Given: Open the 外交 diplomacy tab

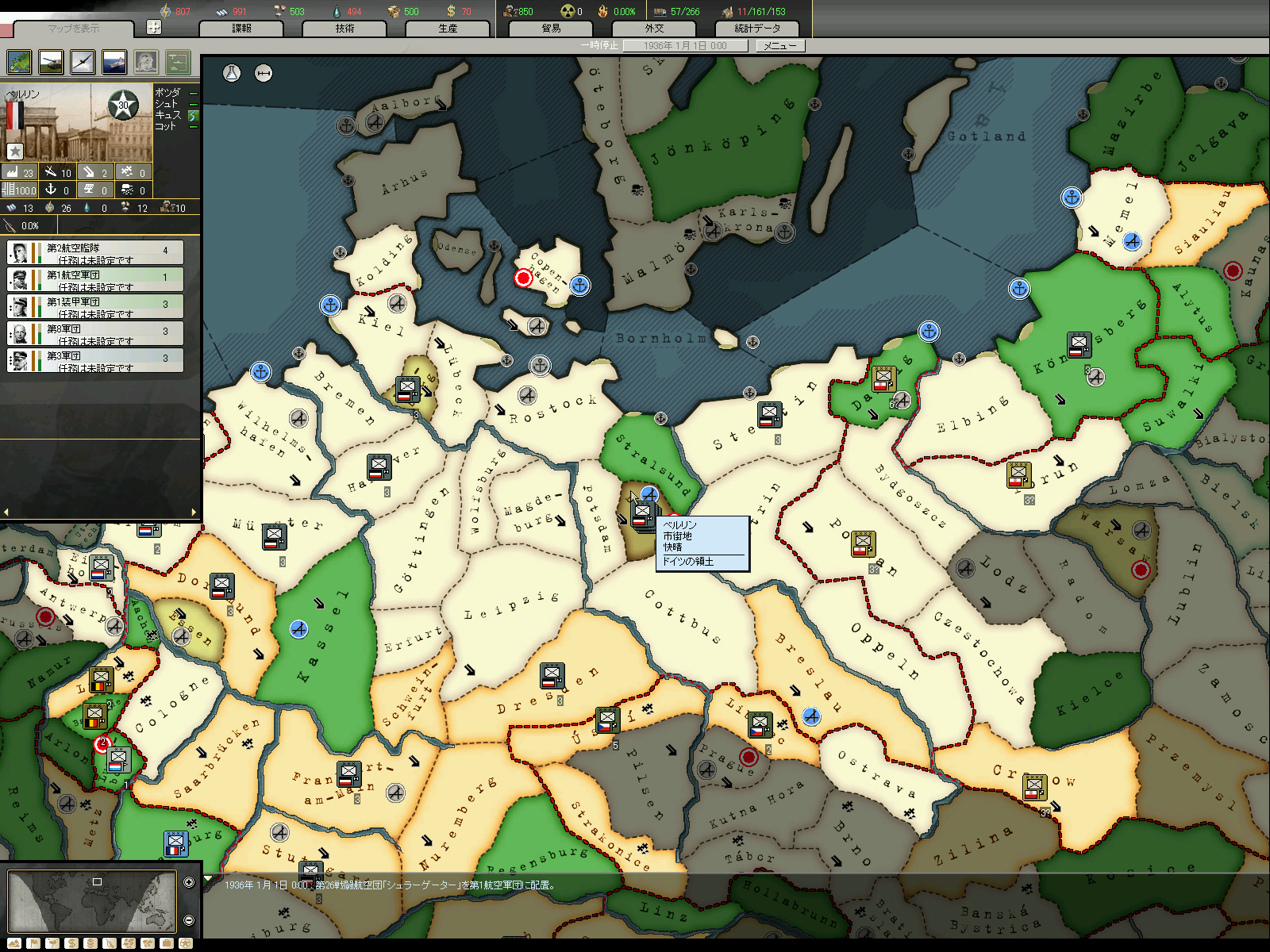Looking at the screenshot, I should [x=654, y=29].
